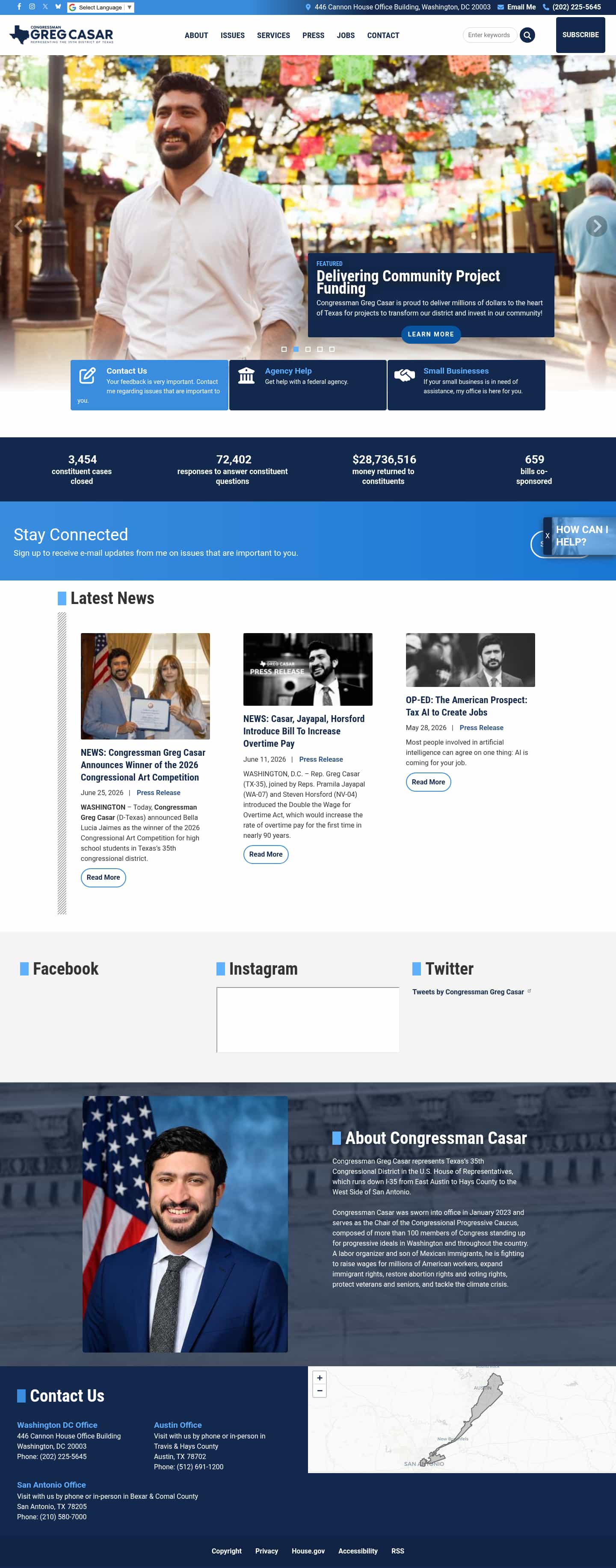Open the Bluesky icon in top bar
616x1568 pixels.
pyautogui.click(x=58, y=7)
